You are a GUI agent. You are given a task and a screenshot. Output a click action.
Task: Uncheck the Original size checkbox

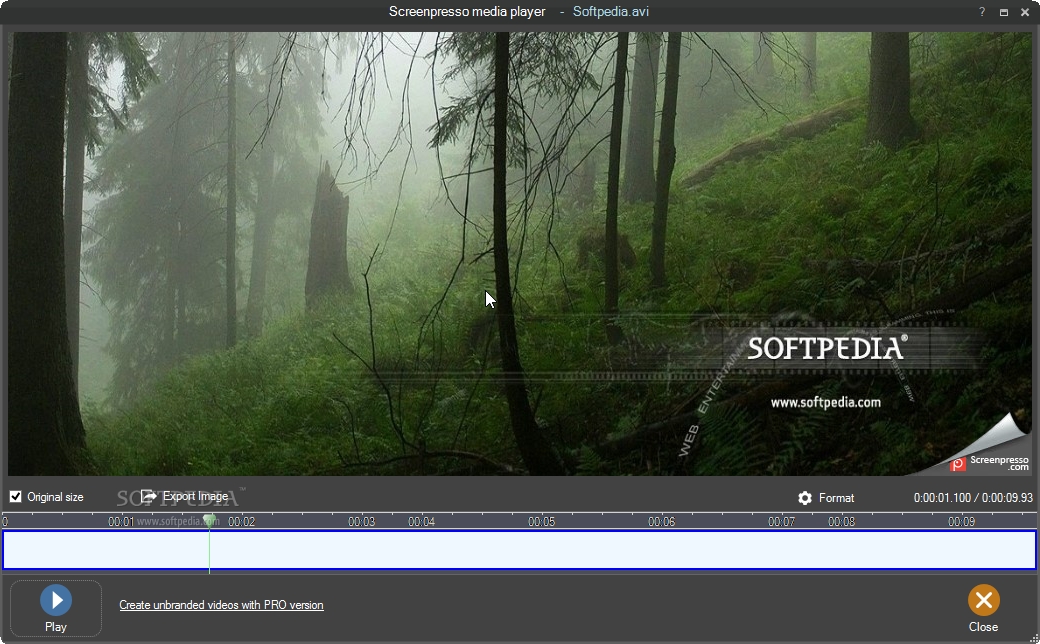(15, 497)
